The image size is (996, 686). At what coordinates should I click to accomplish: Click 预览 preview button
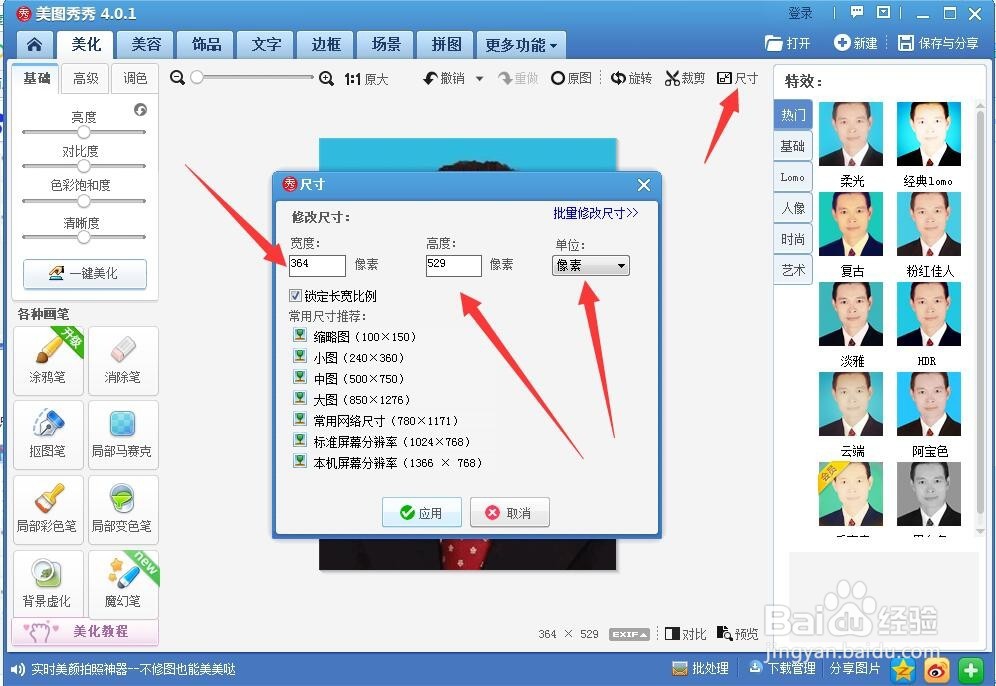click(x=737, y=634)
